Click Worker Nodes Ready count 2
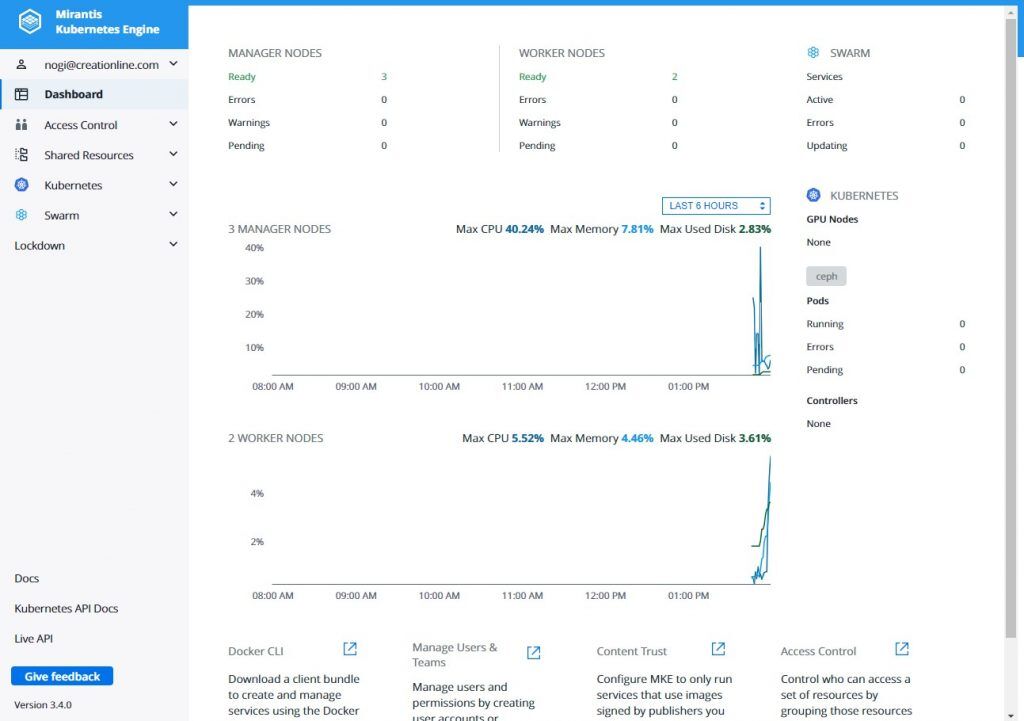 click(675, 76)
